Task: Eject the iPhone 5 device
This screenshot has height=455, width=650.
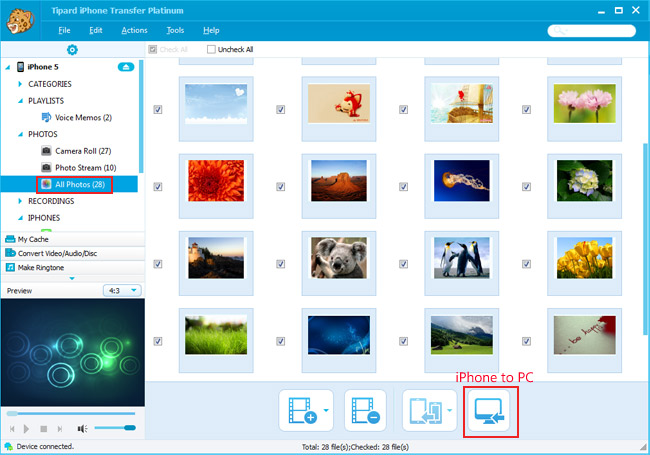Action: (x=126, y=67)
